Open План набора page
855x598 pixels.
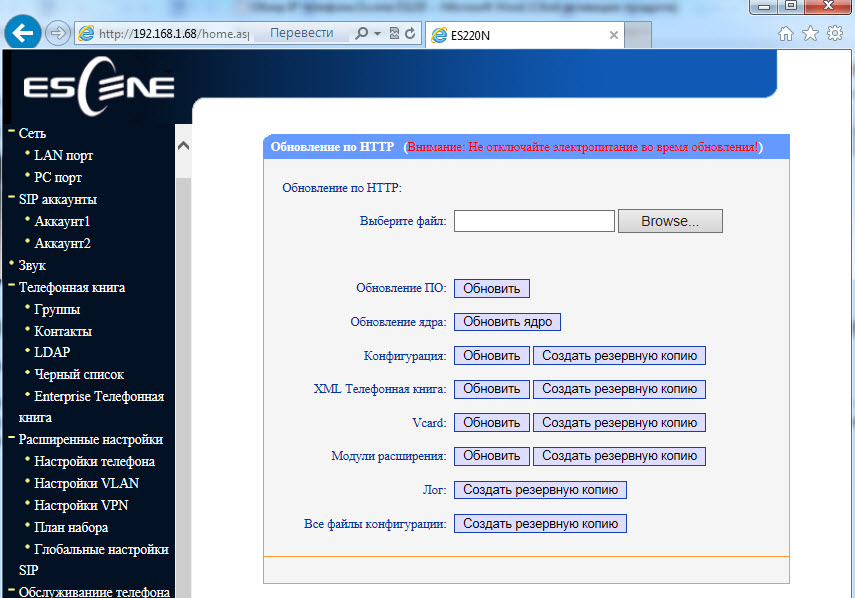click(71, 528)
